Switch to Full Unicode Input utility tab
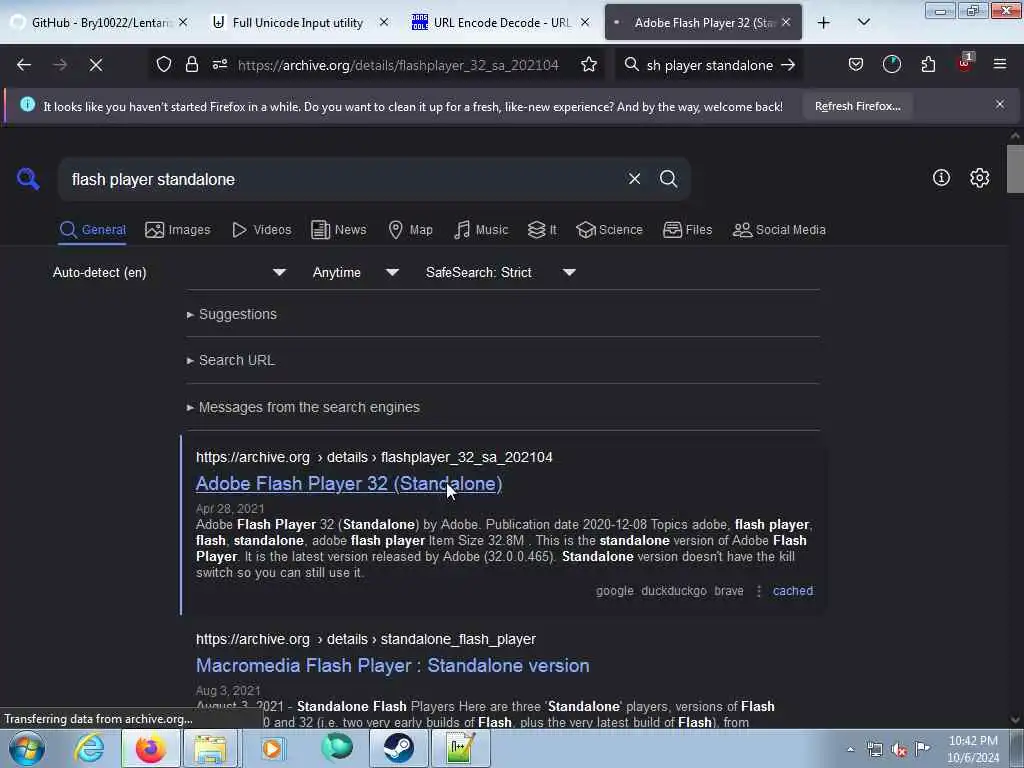Viewport: 1024px width, 768px height. coord(299,23)
